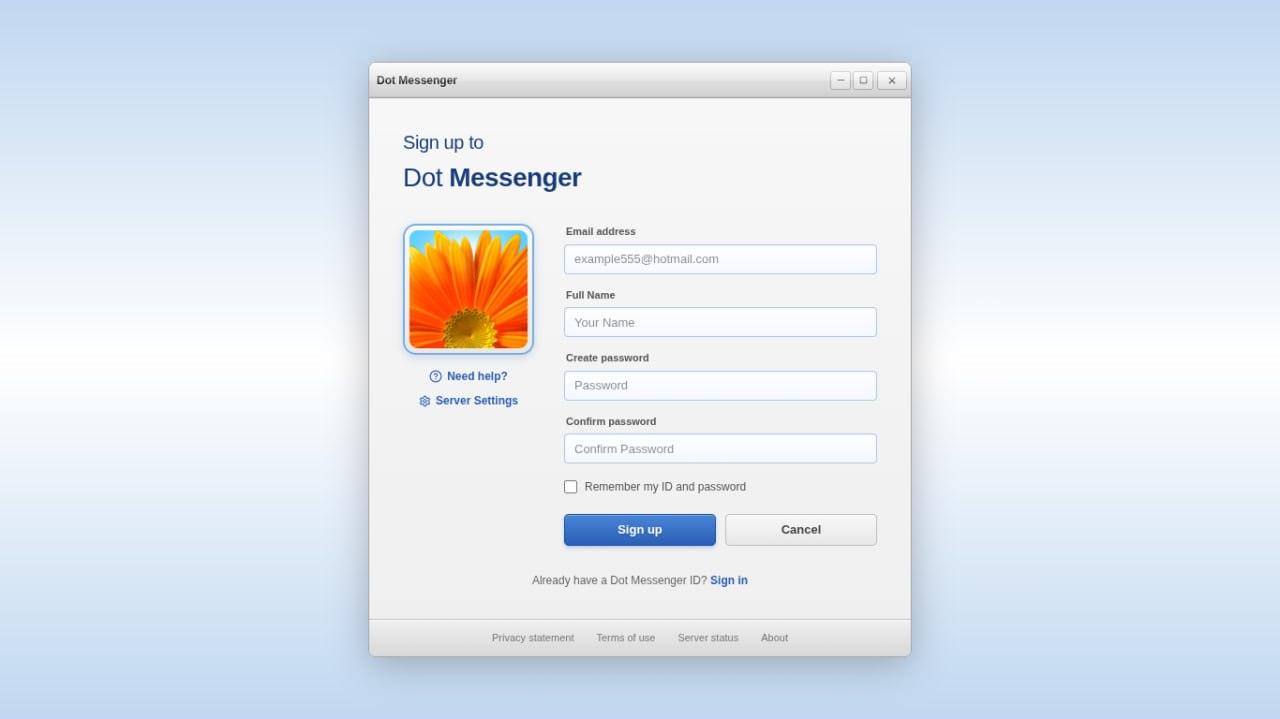Image resolution: width=1280 pixels, height=719 pixels.
Task: Check the Server status footer link
Action: [x=708, y=638]
